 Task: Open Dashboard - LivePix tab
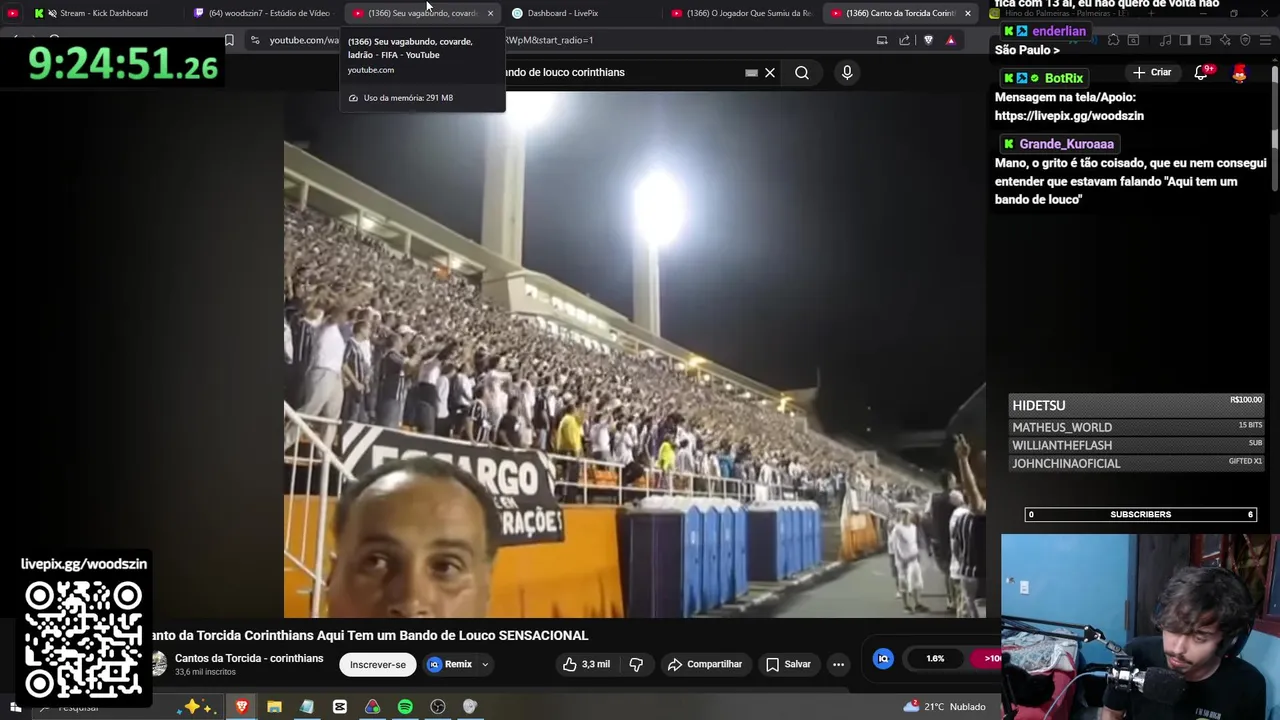click(x=580, y=13)
